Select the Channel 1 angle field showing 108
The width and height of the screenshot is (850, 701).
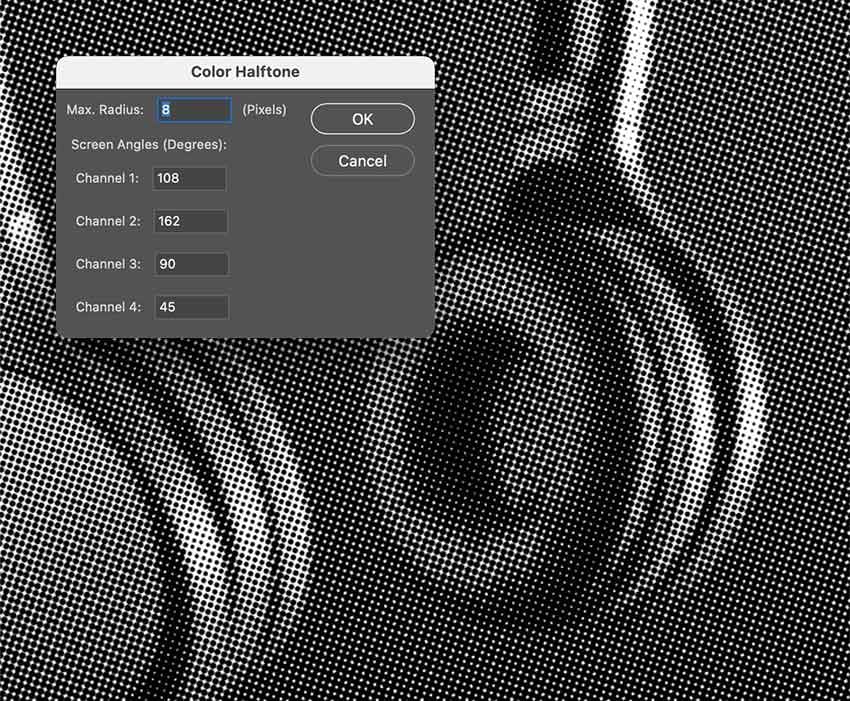pos(189,178)
